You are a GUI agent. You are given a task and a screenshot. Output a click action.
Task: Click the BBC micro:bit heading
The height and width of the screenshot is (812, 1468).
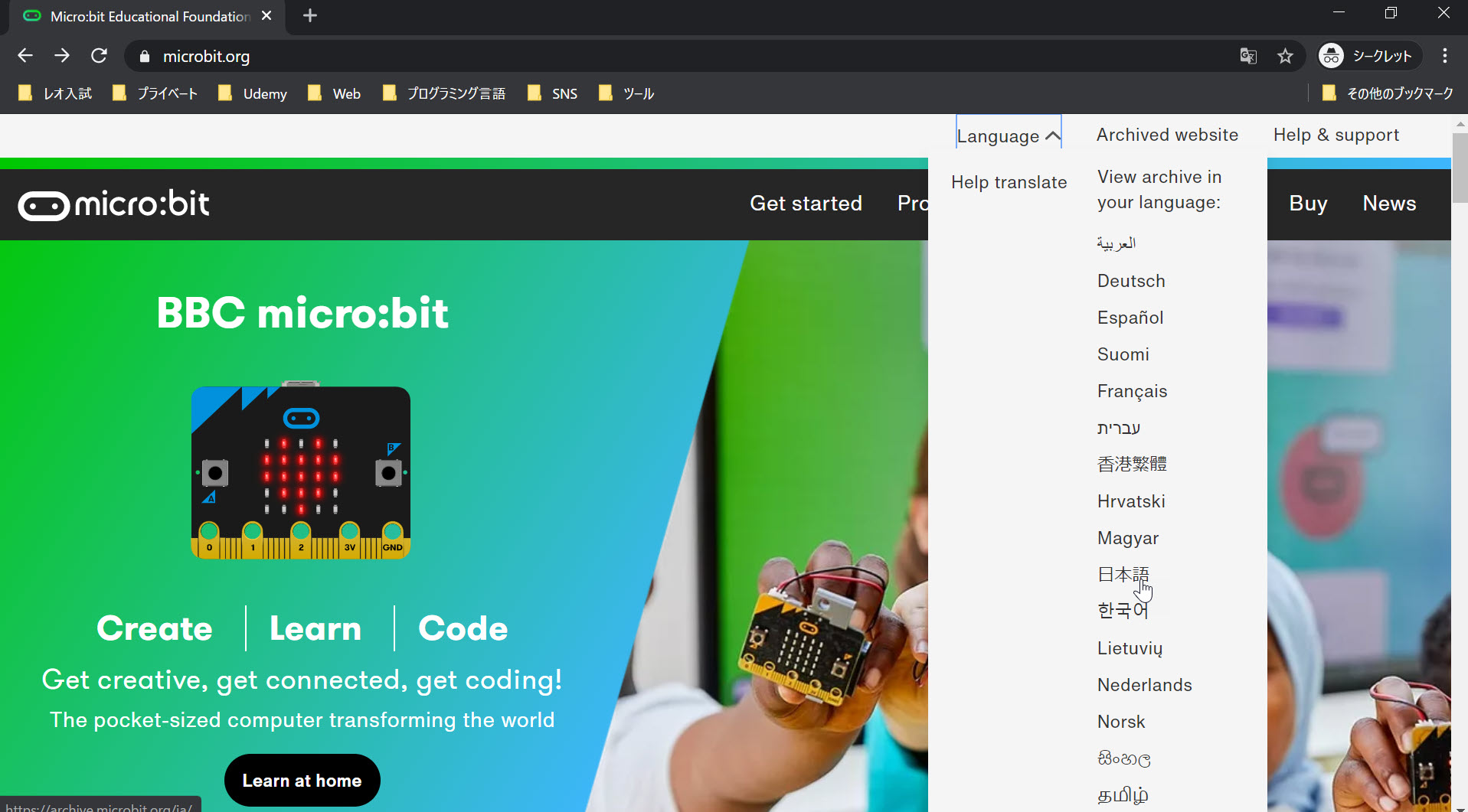click(x=302, y=313)
